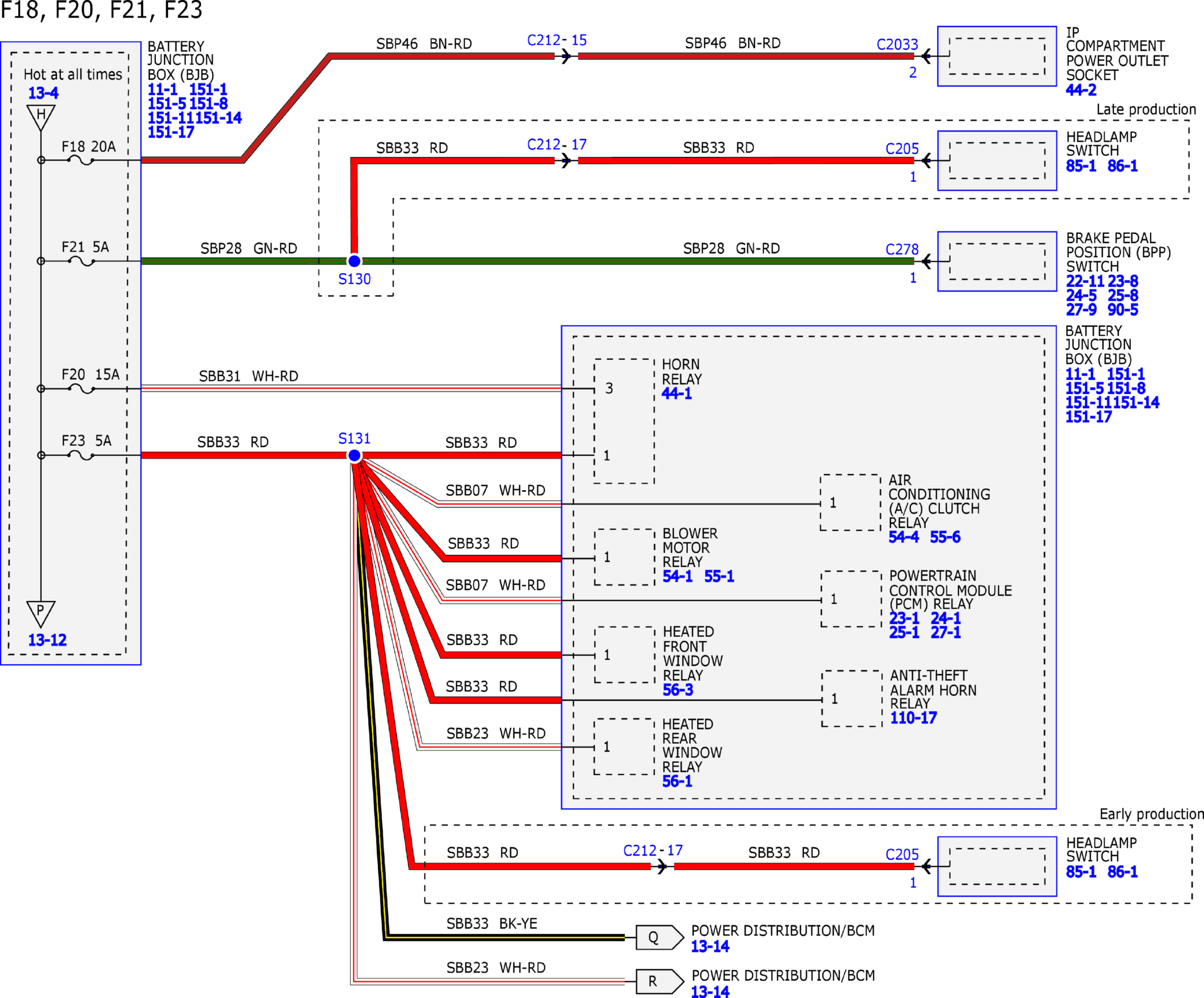Click the S131 splice node dot
The image size is (1204, 998).
pos(354,455)
